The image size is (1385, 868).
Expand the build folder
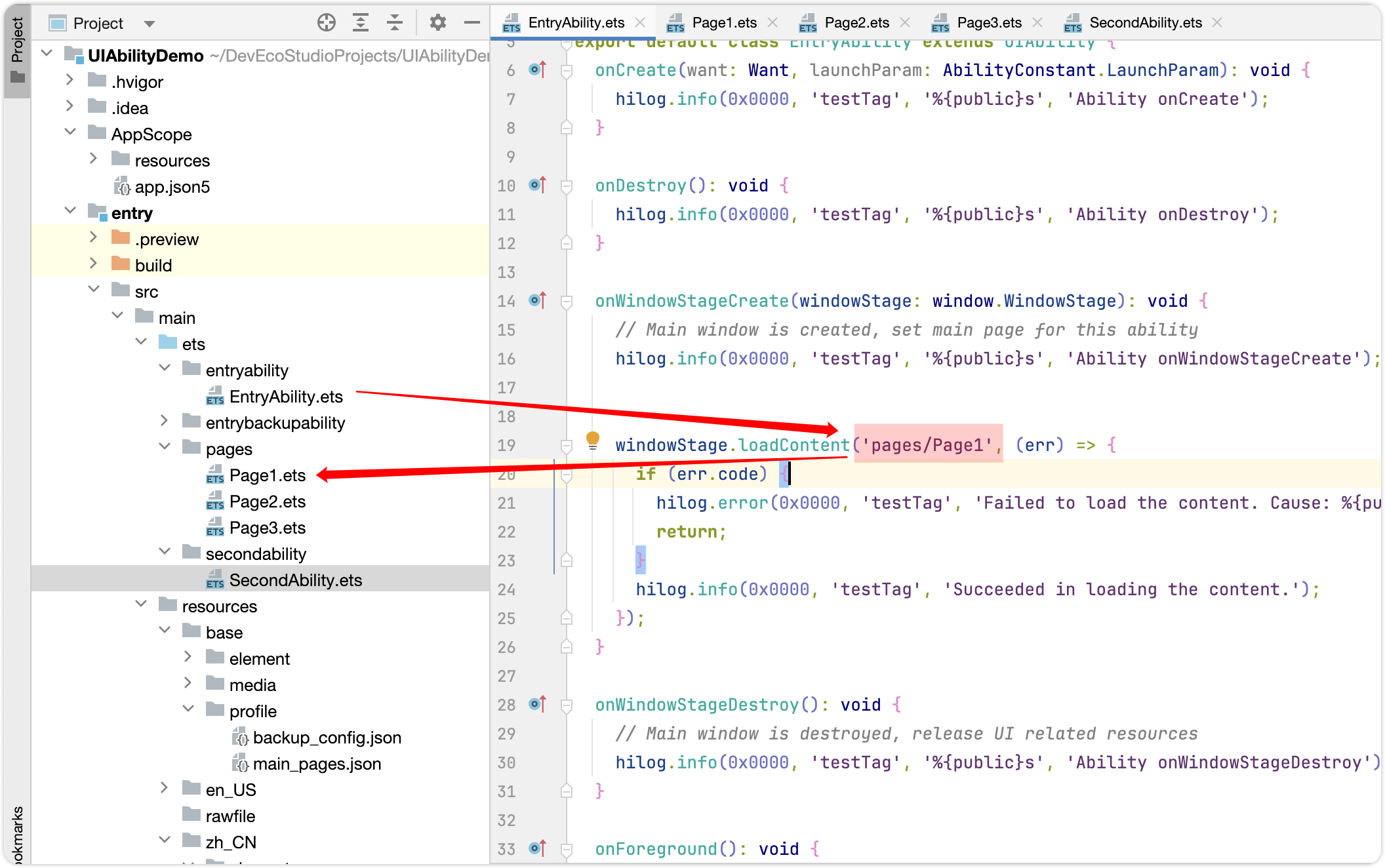click(93, 263)
